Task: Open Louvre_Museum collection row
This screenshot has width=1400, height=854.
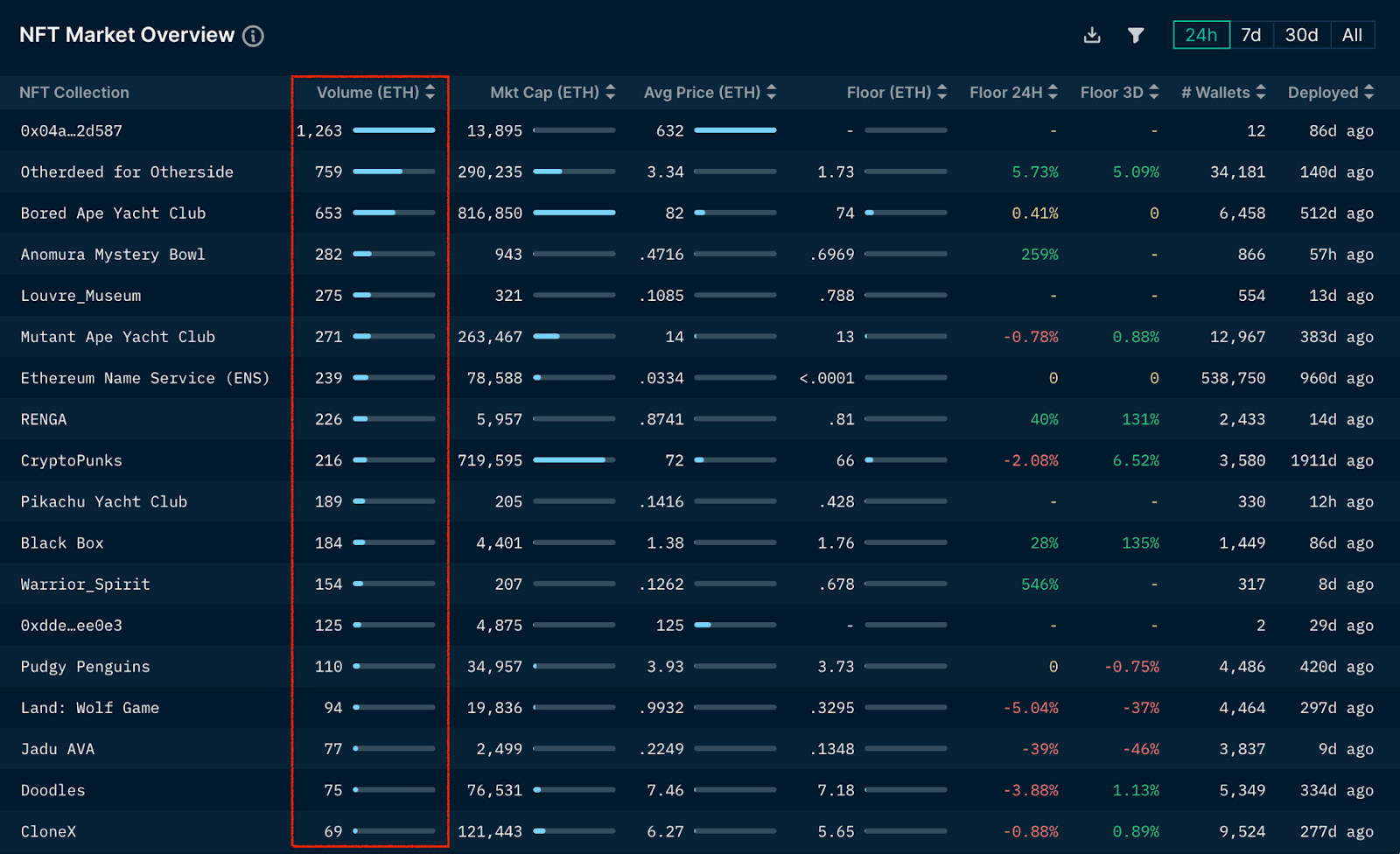Action: tap(80, 296)
